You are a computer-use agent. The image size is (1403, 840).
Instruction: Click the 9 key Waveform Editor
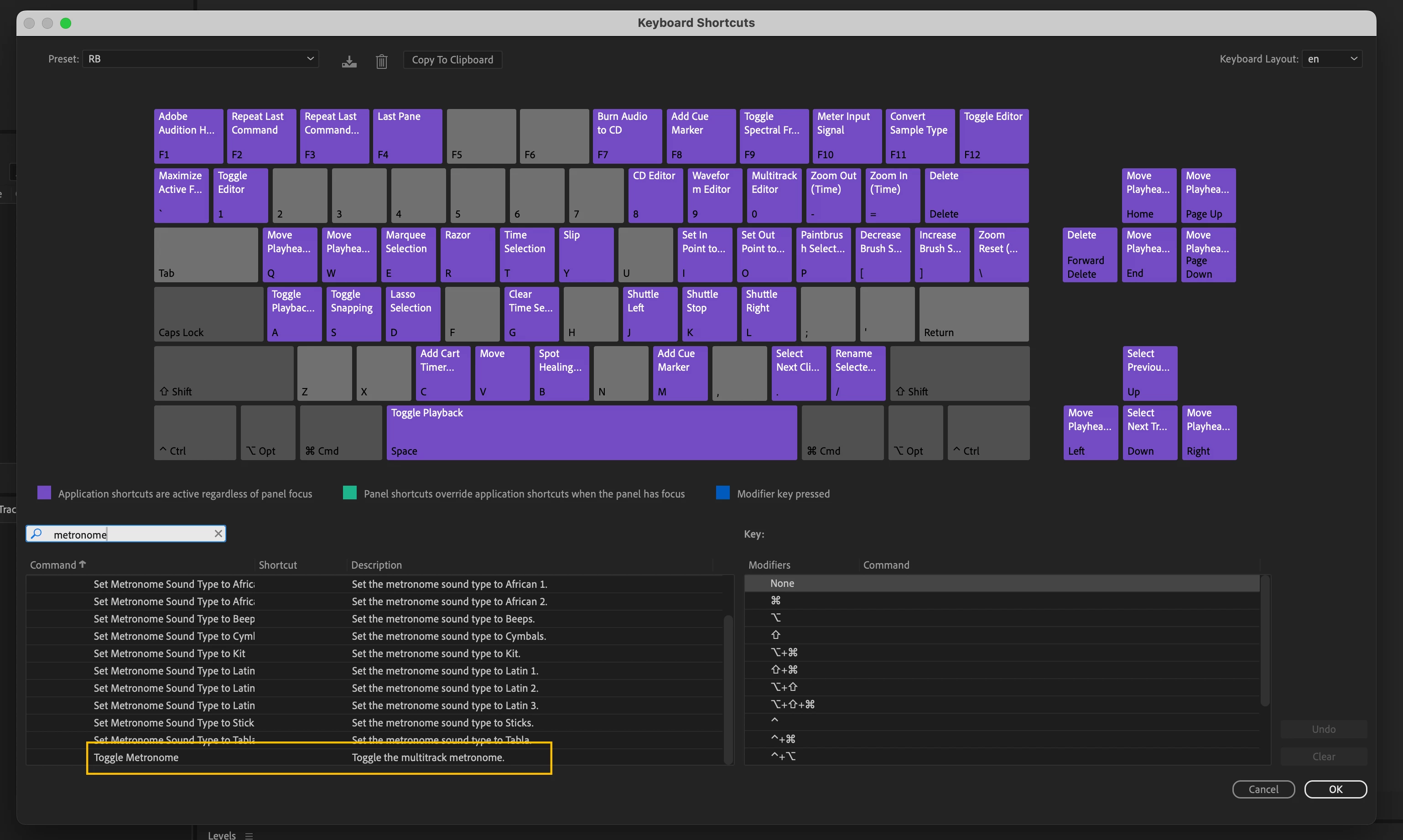715,195
